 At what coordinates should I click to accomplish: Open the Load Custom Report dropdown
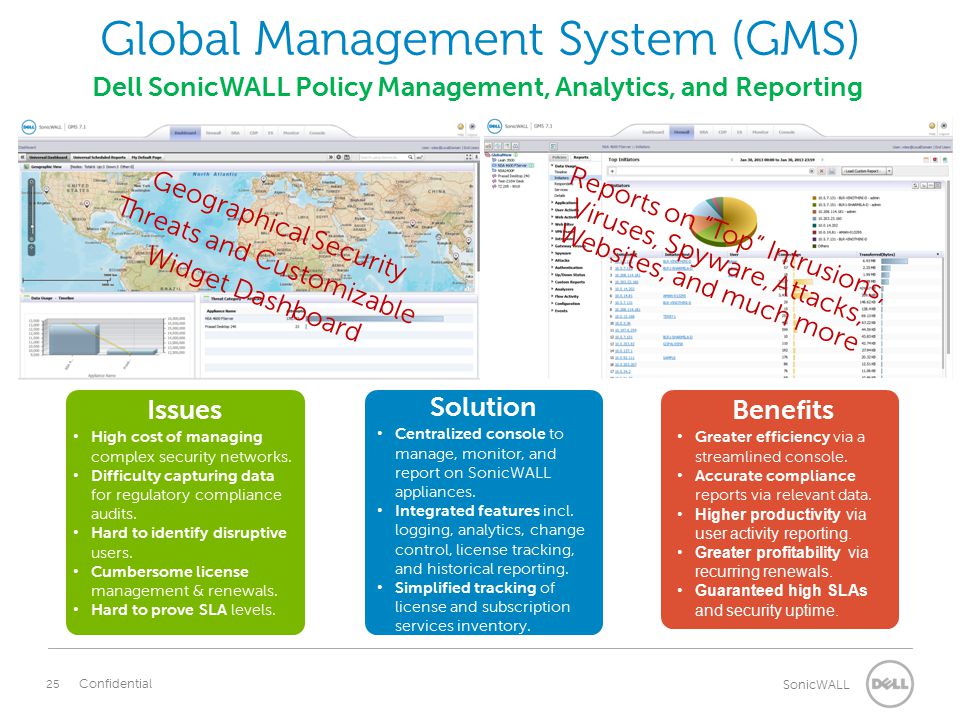(867, 171)
